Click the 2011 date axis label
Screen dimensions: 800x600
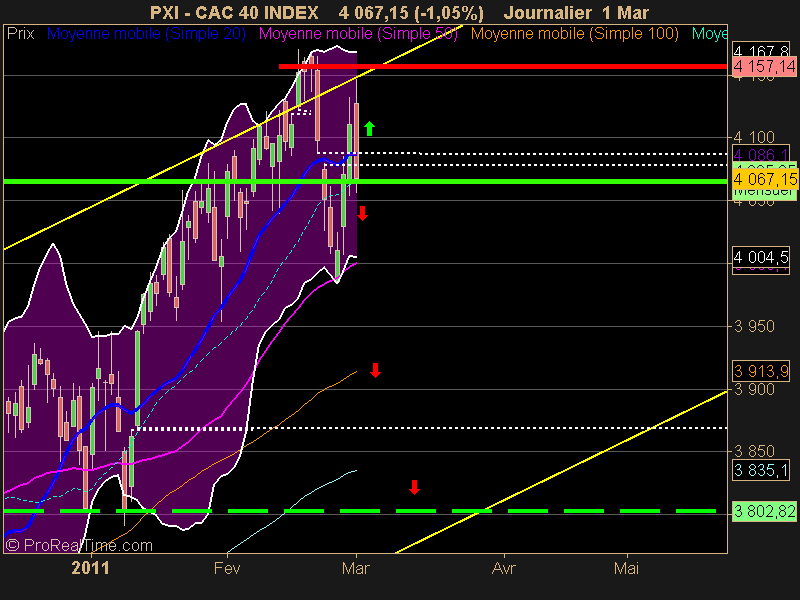point(90,568)
